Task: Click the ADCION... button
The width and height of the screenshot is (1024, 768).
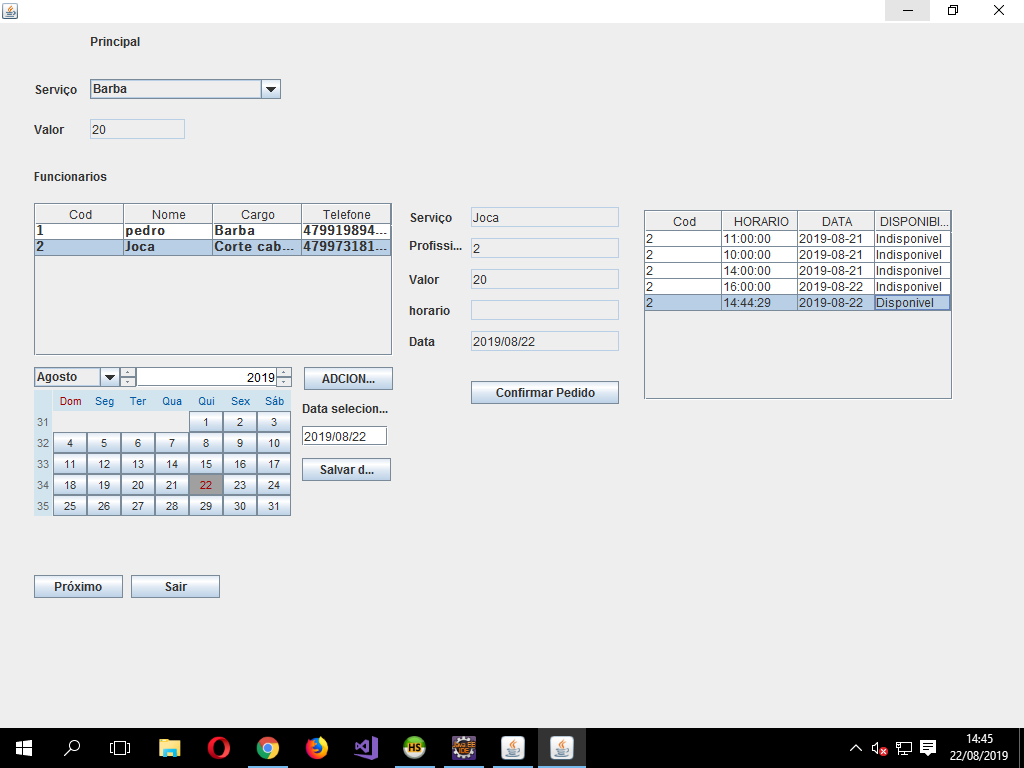Action: [x=348, y=379]
